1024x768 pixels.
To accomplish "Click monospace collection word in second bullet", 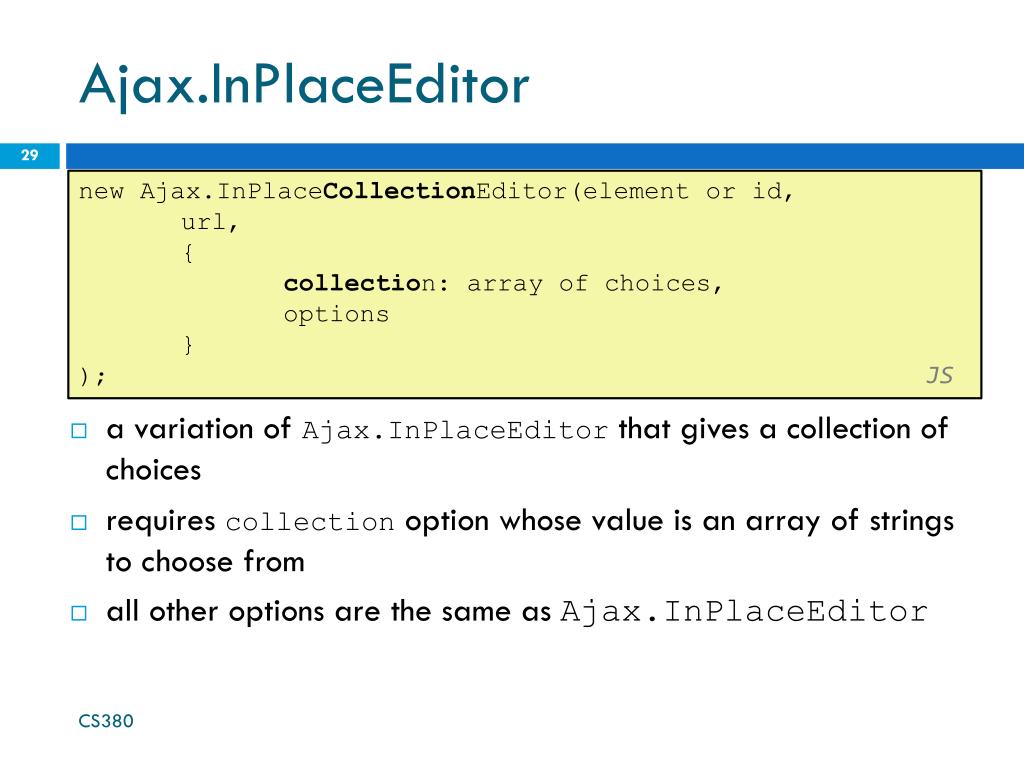I will [310, 522].
